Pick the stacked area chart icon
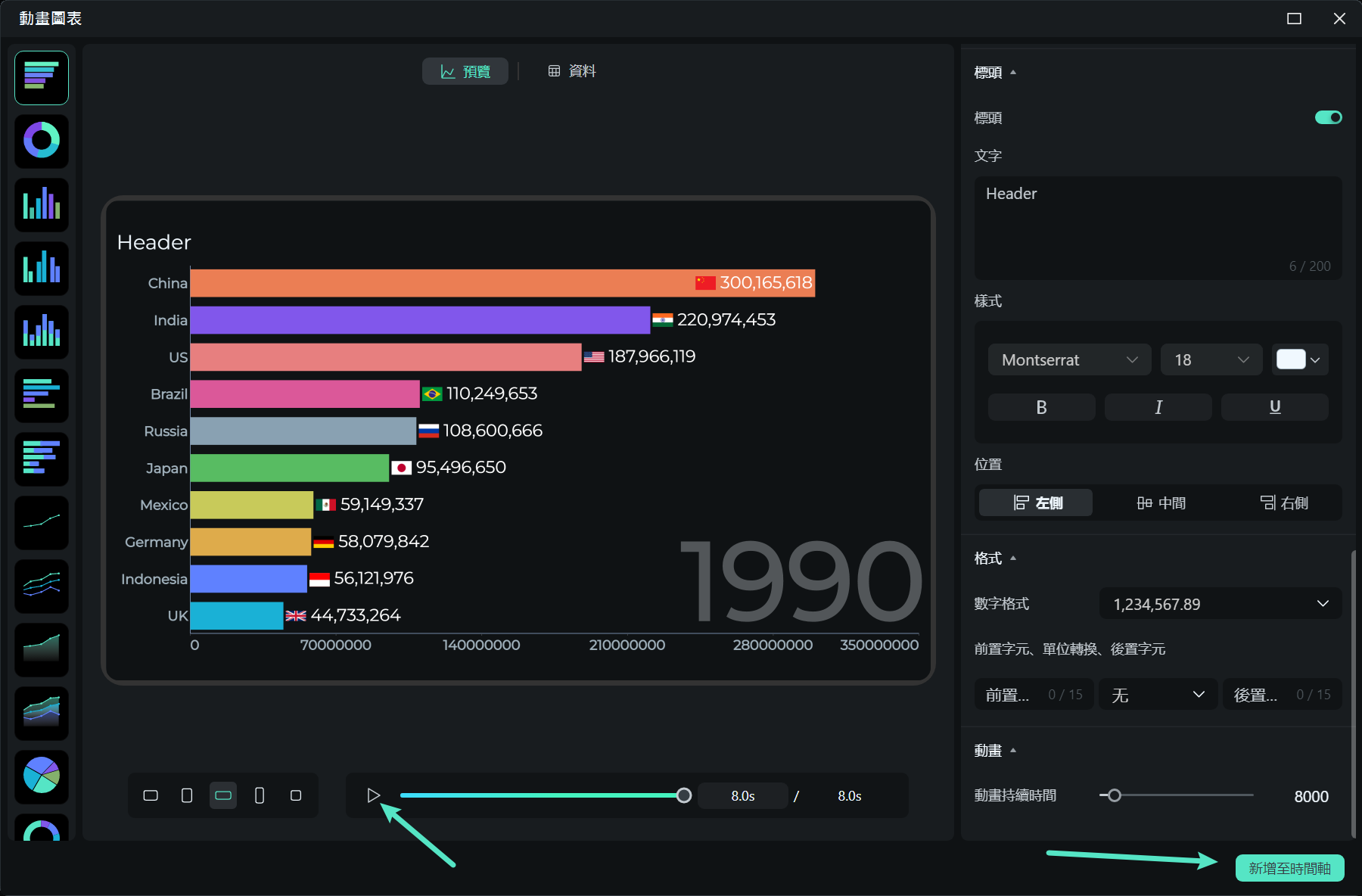 point(42,712)
